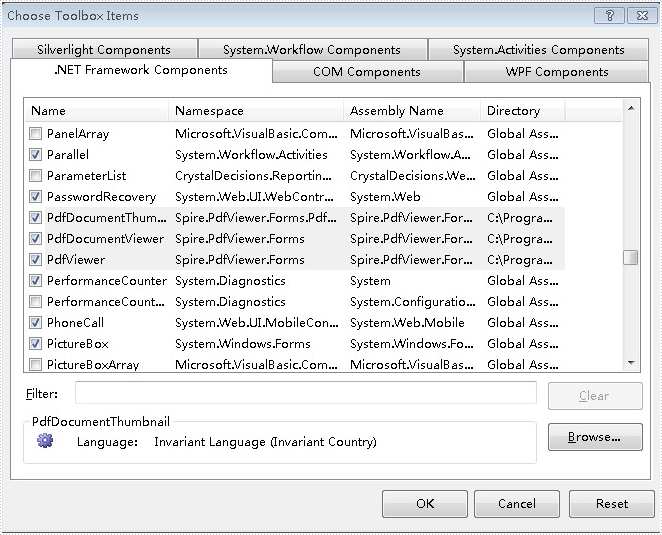Uncheck the PictureBox checkbox
Screen dimensions: 662x535
35,344
